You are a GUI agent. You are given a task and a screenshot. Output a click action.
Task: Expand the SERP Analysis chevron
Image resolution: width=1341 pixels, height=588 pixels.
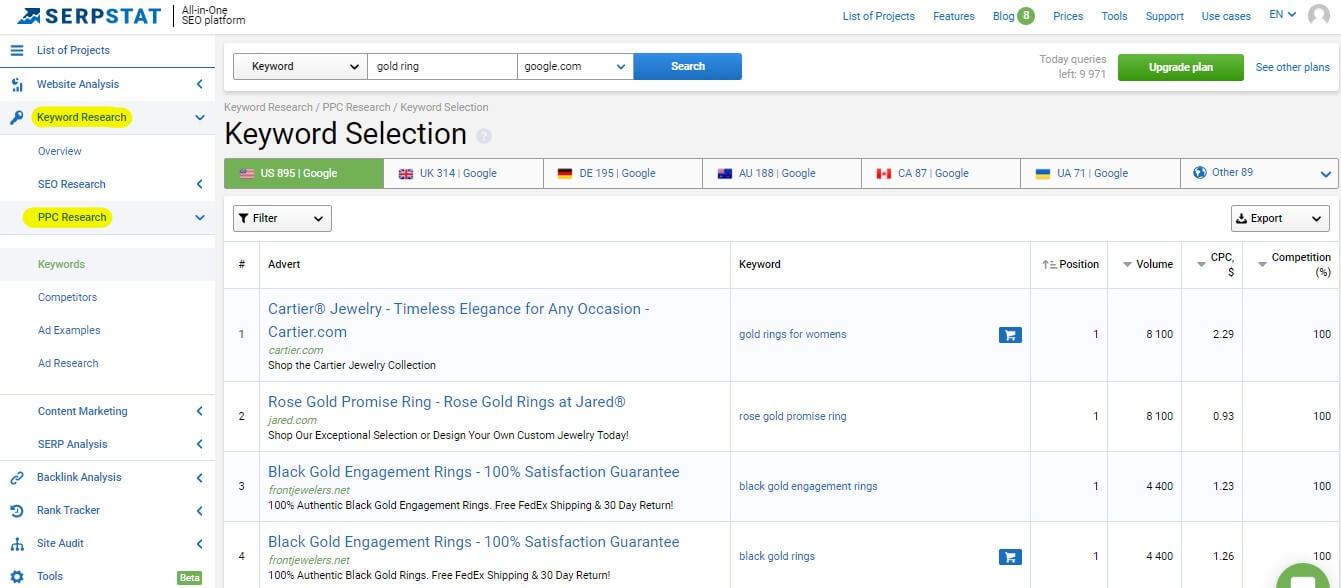[199, 444]
